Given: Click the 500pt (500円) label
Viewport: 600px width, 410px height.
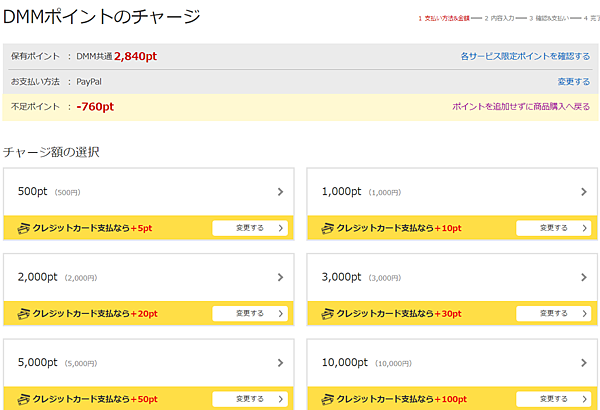Looking at the screenshot, I should [49, 191].
